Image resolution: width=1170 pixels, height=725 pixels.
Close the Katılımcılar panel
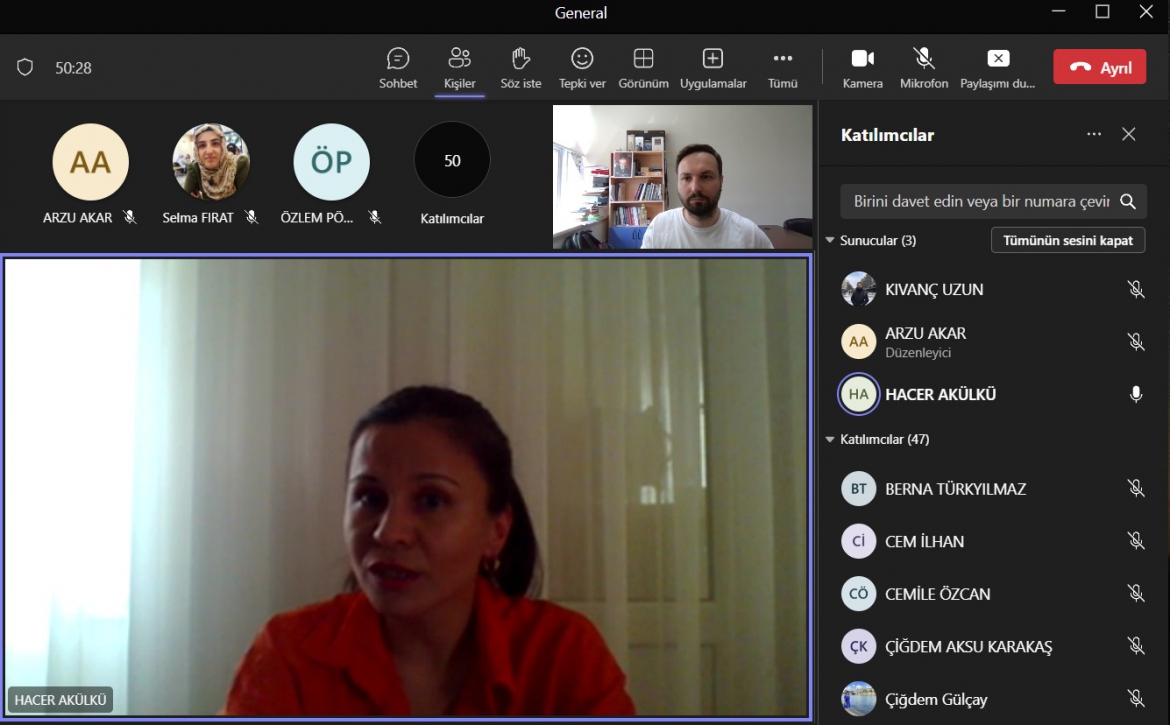1129,134
